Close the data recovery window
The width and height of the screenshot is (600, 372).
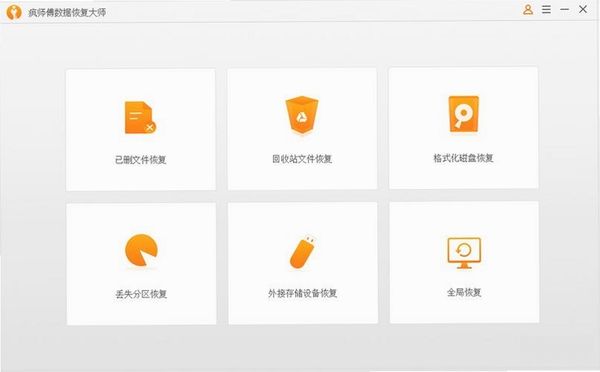point(583,9)
